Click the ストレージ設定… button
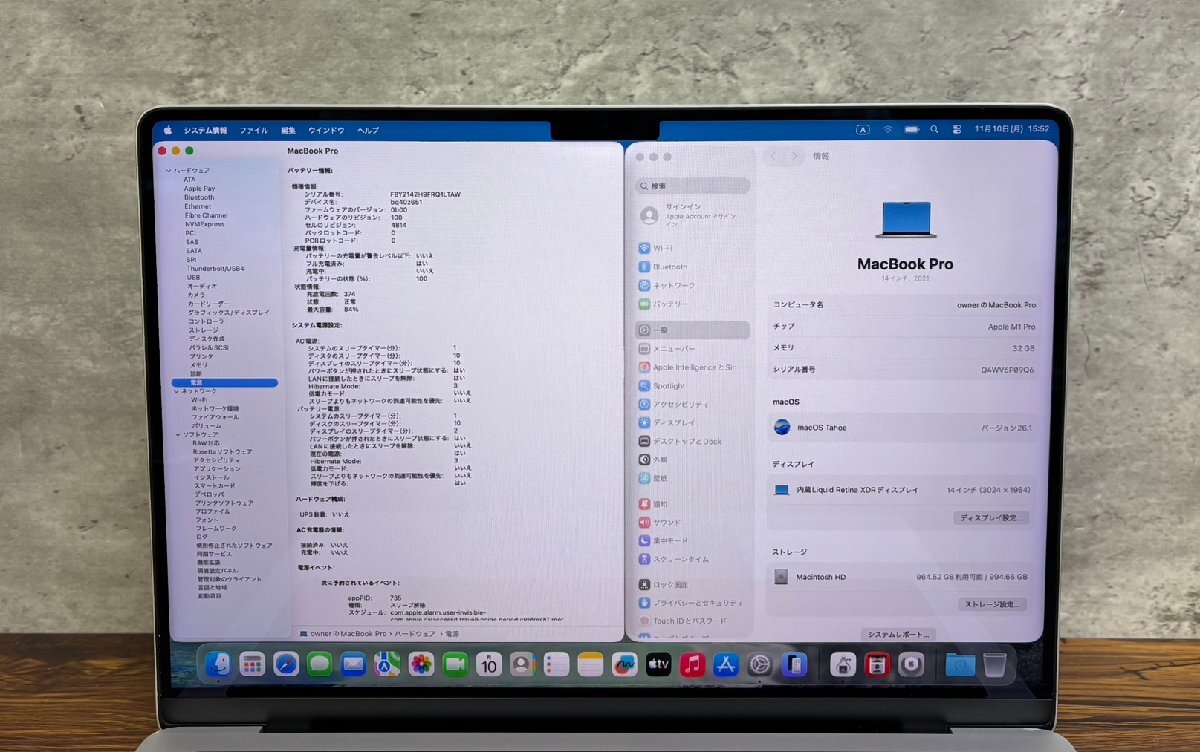 tap(993, 605)
